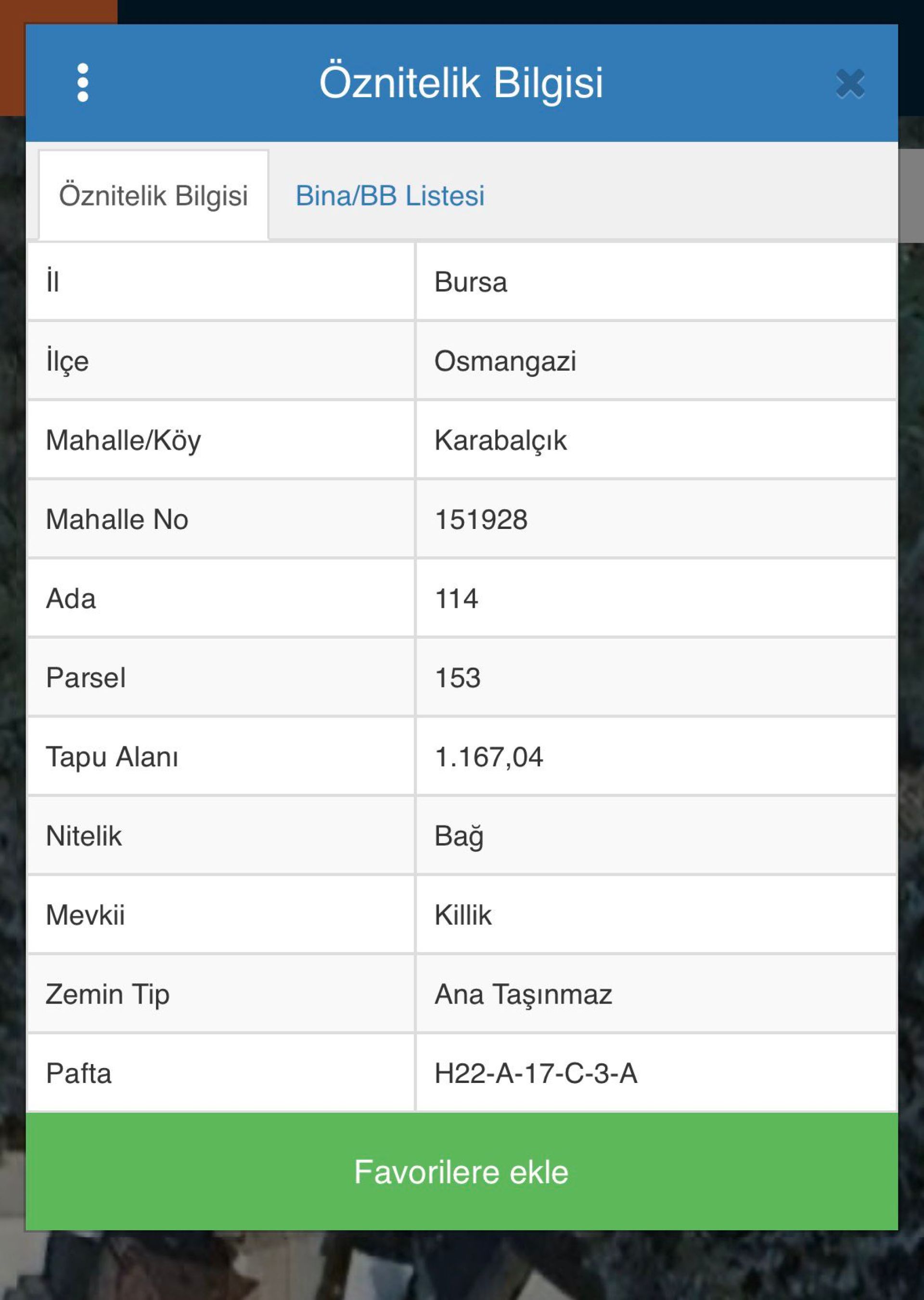Click the Nitelik value Bağ
This screenshot has height=1300, width=924.
[459, 836]
